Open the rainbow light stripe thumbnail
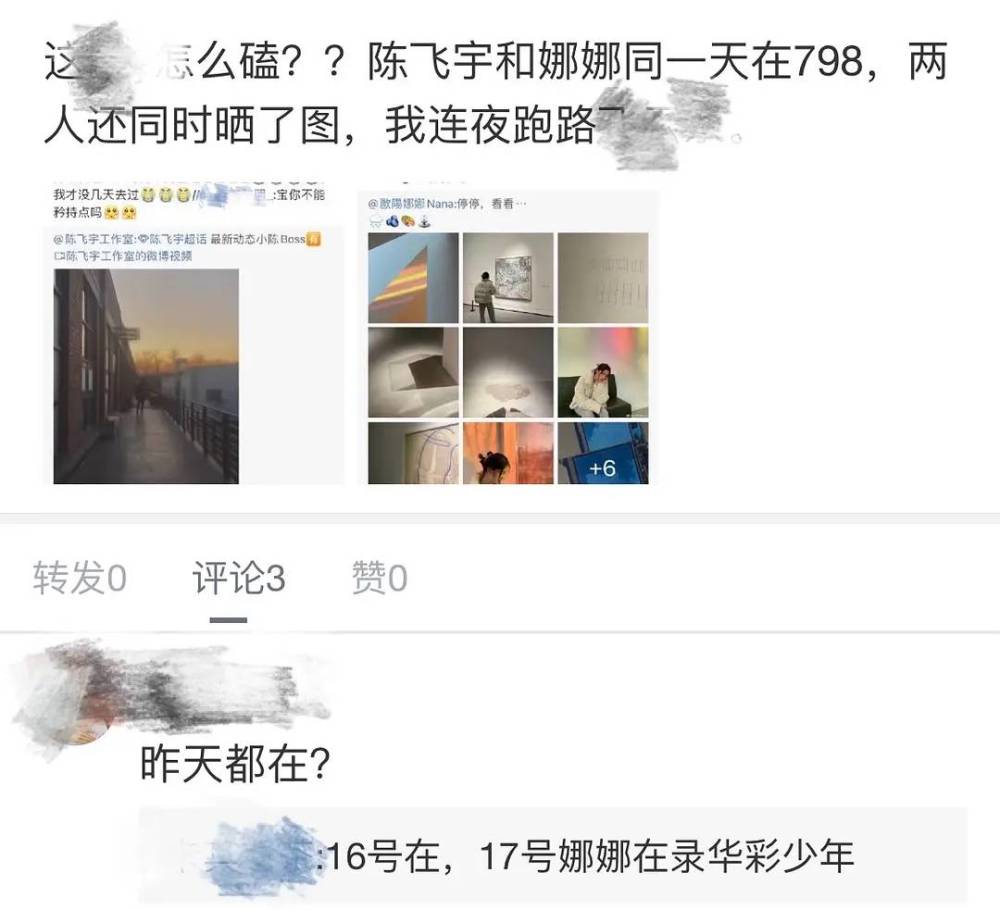 pos(413,278)
